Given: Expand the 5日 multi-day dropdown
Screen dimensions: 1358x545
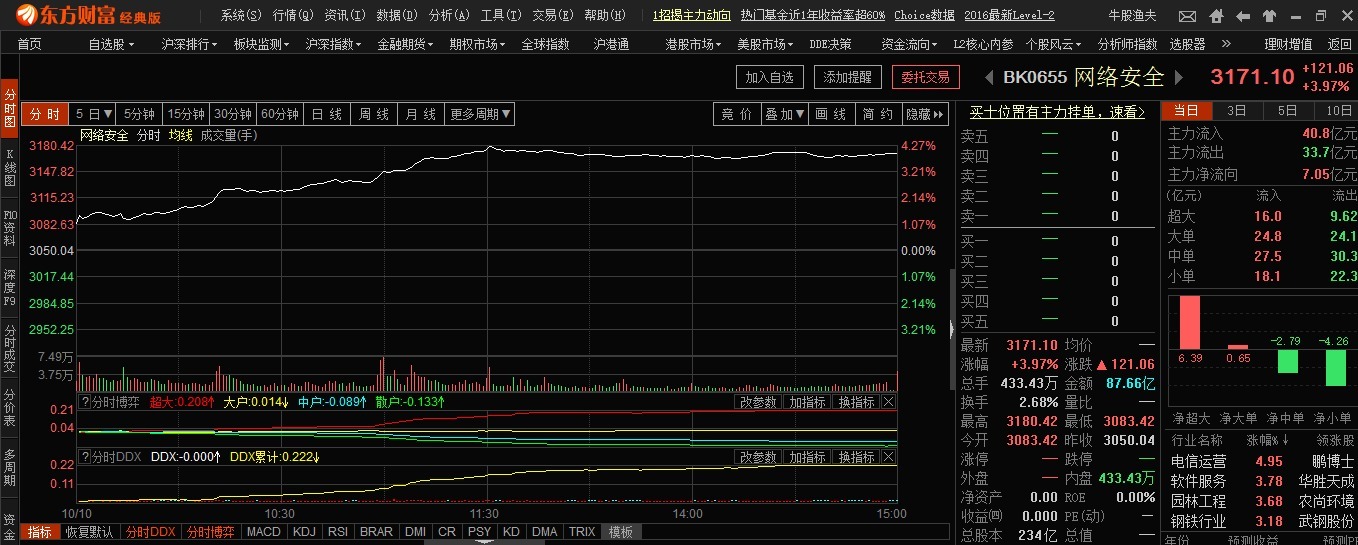Looking at the screenshot, I should coord(95,114).
